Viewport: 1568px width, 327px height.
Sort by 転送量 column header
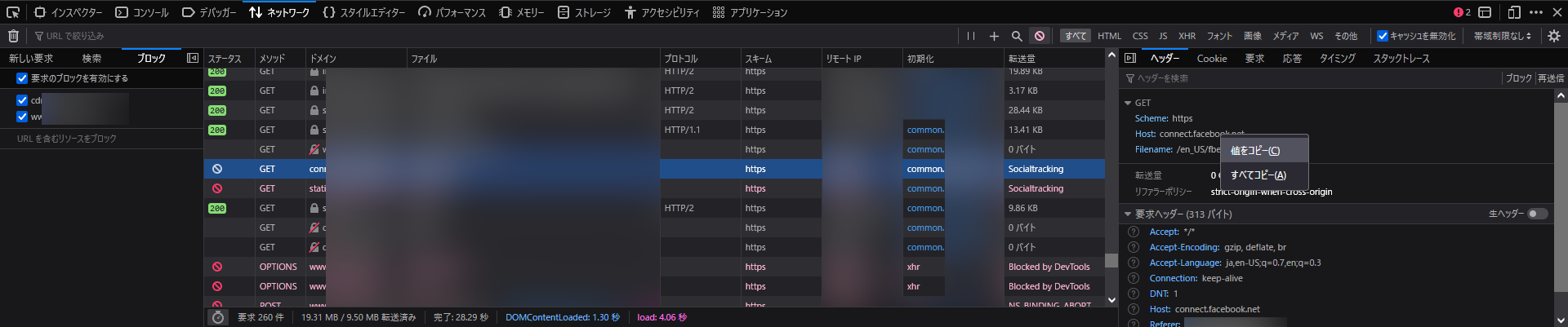pyautogui.click(x=1053, y=59)
